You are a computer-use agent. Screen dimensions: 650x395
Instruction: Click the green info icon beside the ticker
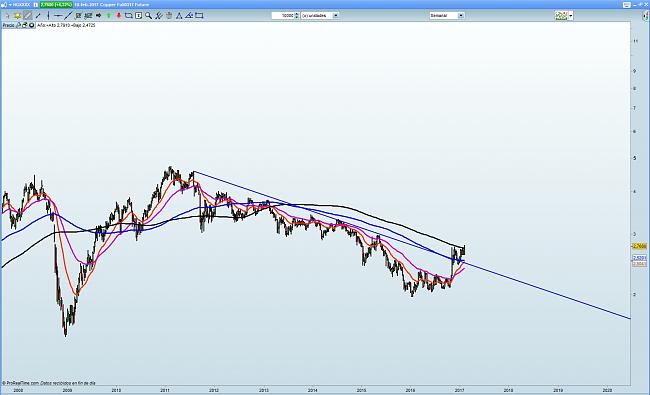(x=36, y=5)
